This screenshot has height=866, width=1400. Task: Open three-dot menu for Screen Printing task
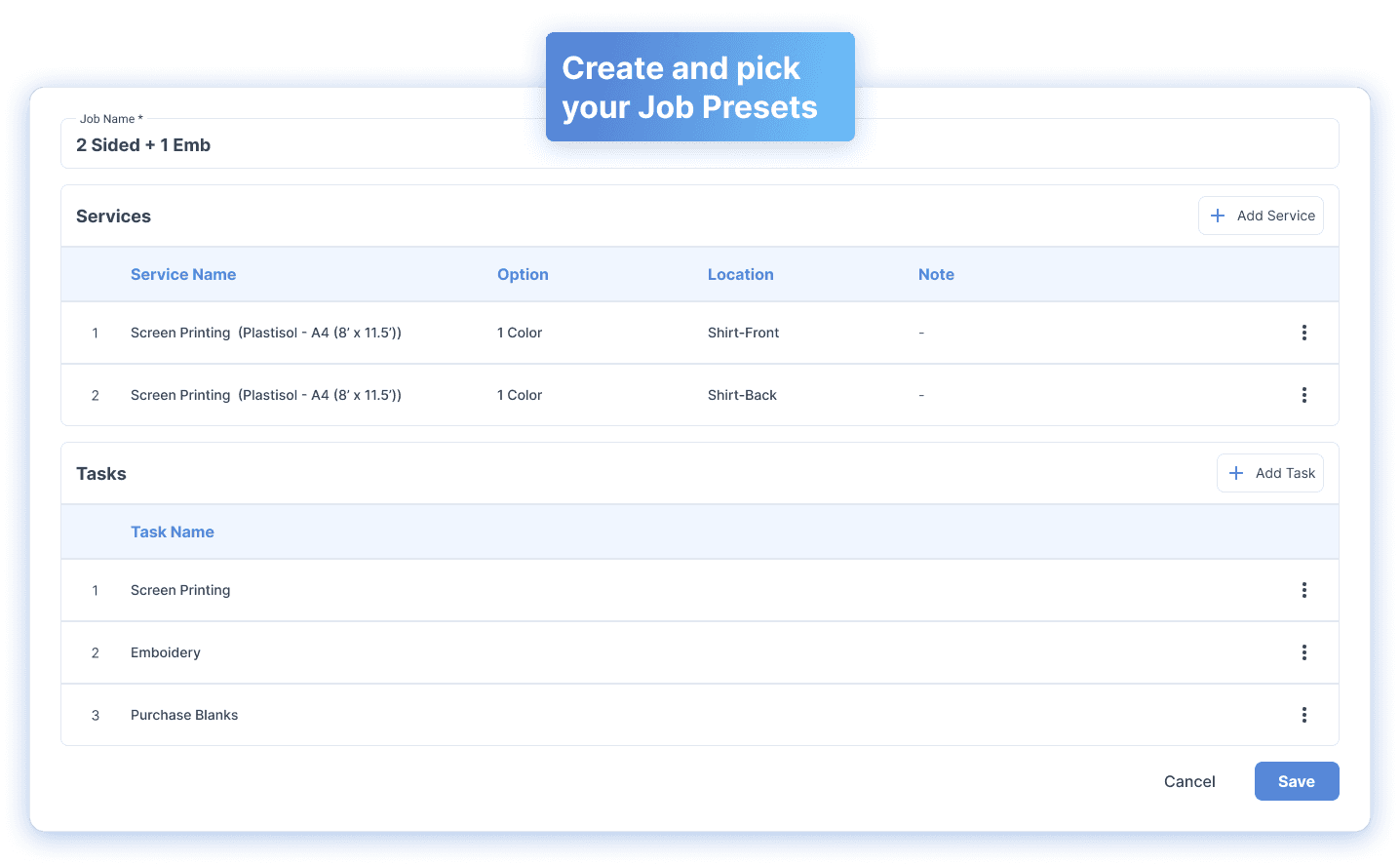[x=1303, y=590]
